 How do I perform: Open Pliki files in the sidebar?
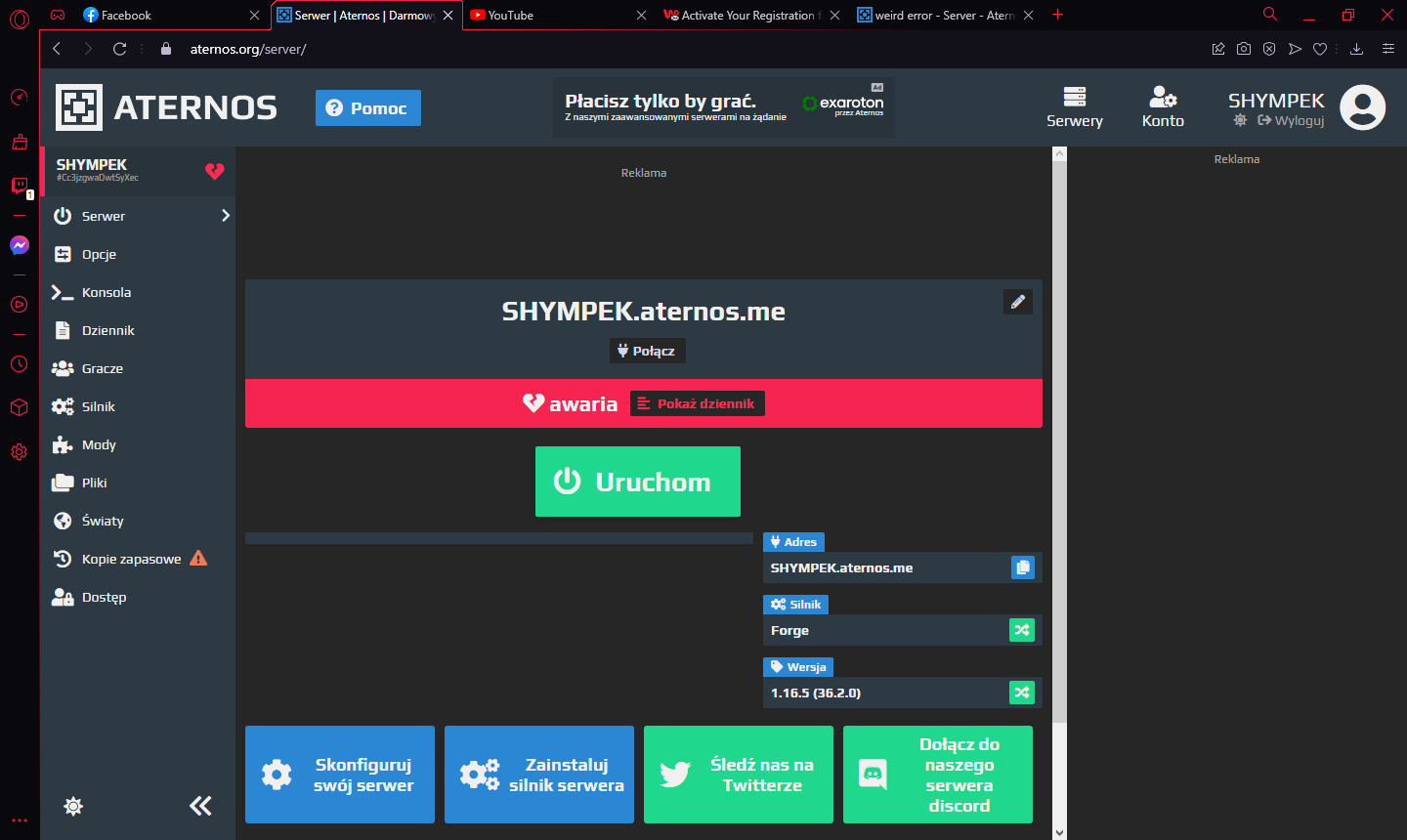click(138, 483)
